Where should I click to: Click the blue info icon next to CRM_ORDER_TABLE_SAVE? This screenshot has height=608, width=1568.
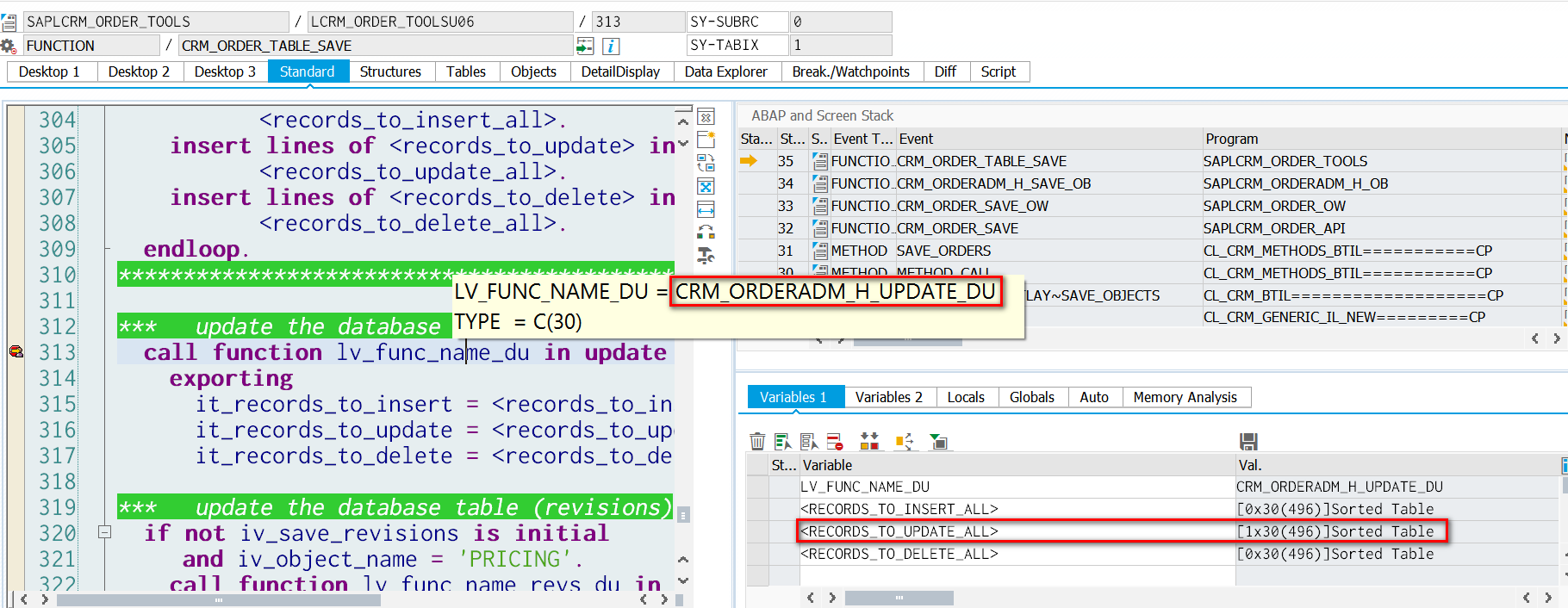click(610, 46)
